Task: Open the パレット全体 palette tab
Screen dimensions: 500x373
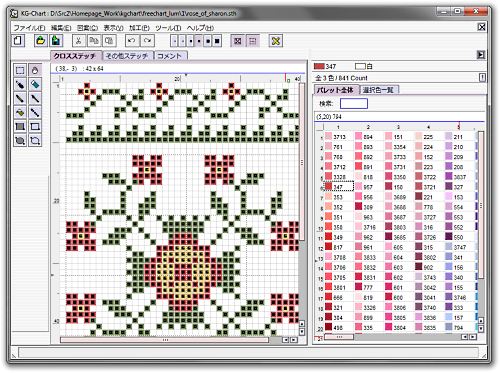Action: (336, 90)
